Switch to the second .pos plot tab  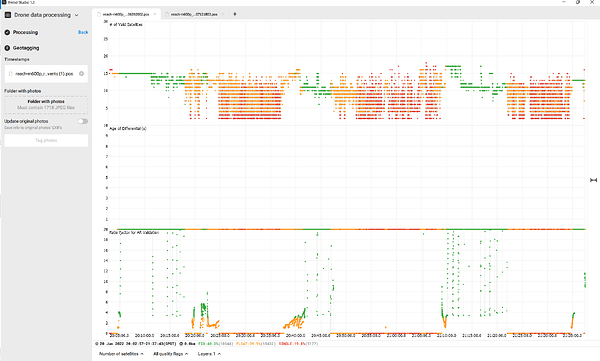[x=194, y=14]
